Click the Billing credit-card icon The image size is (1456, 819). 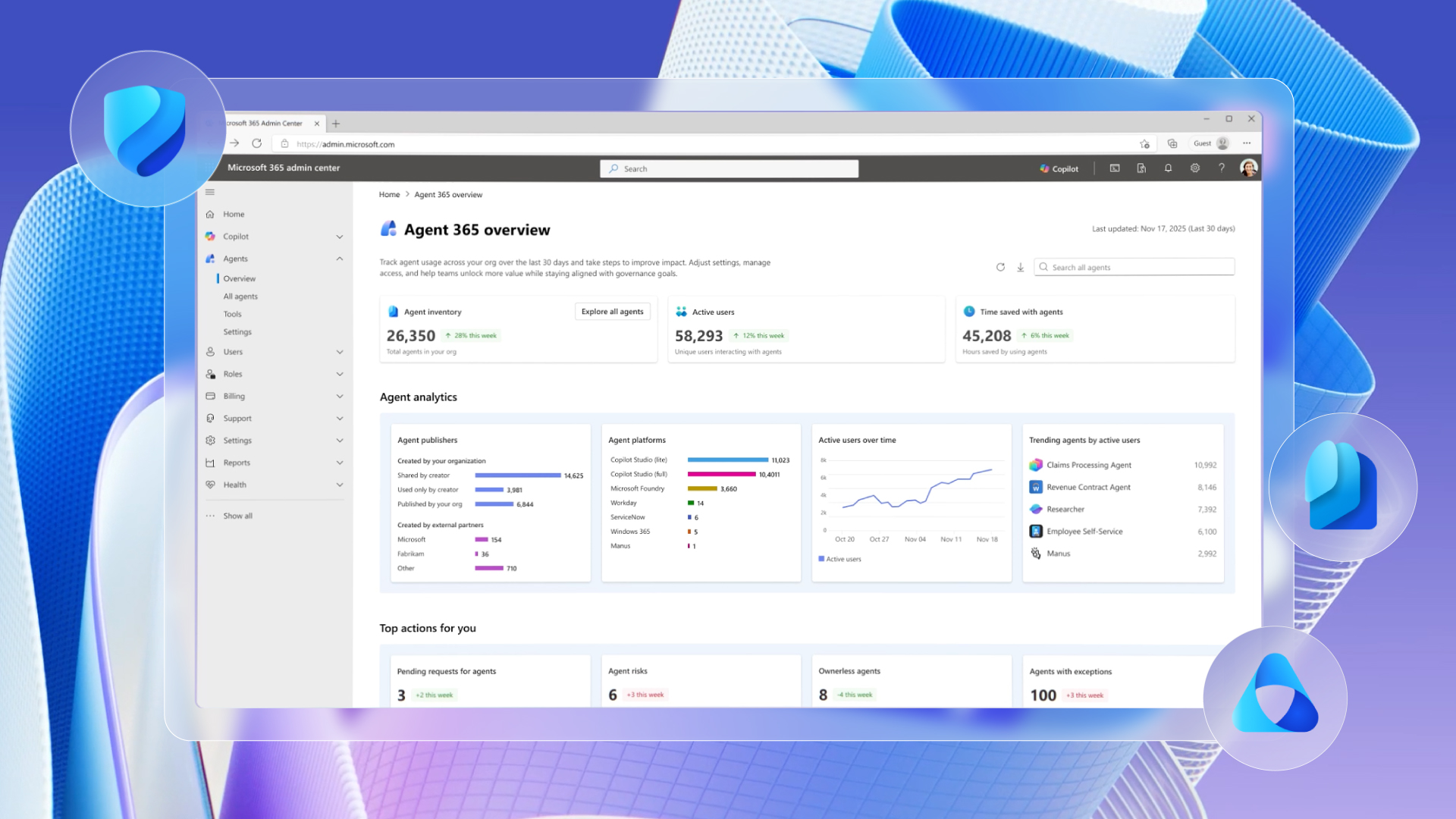click(x=210, y=396)
